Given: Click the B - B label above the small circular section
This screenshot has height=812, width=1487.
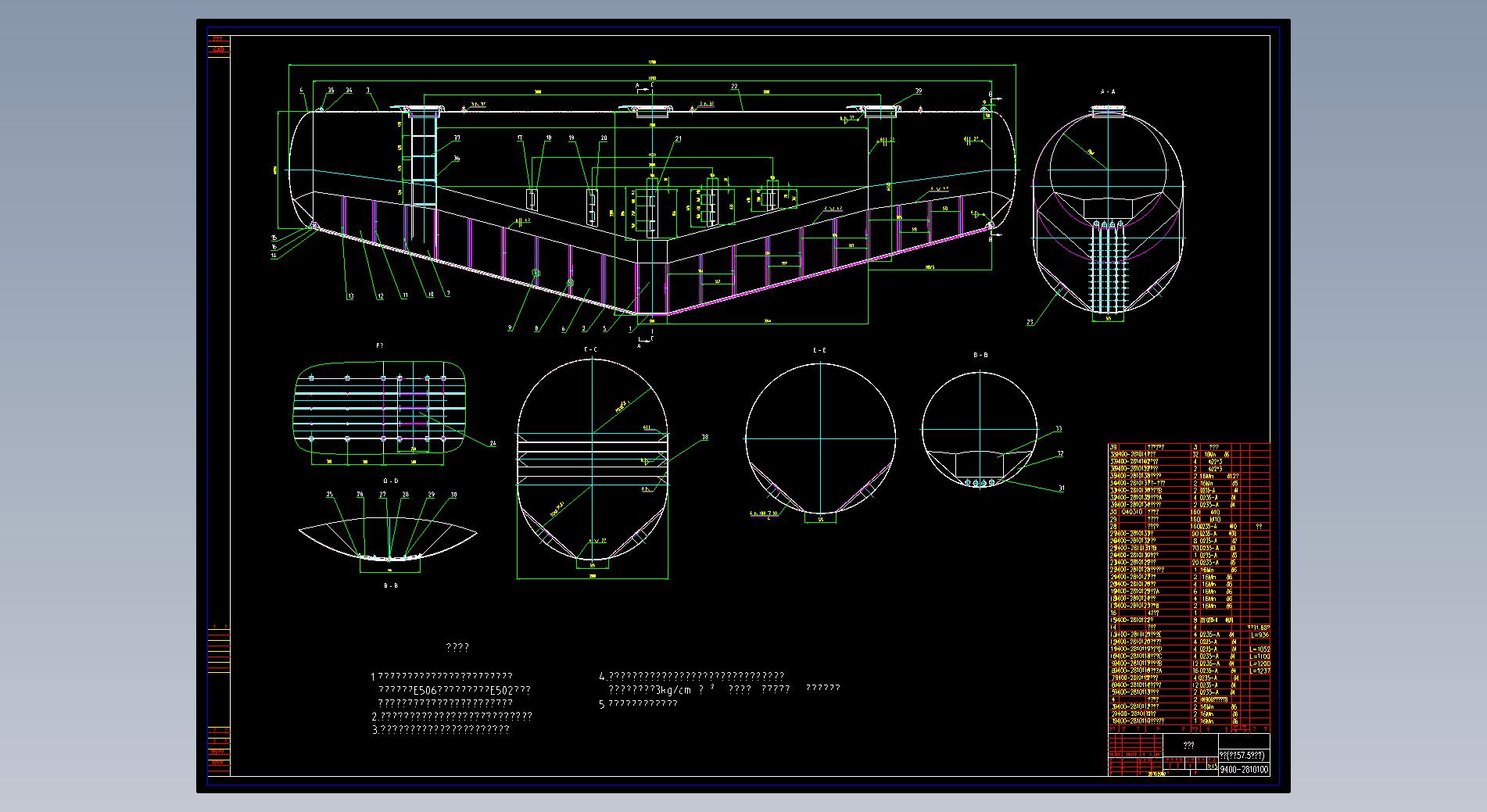Looking at the screenshot, I should [980, 355].
